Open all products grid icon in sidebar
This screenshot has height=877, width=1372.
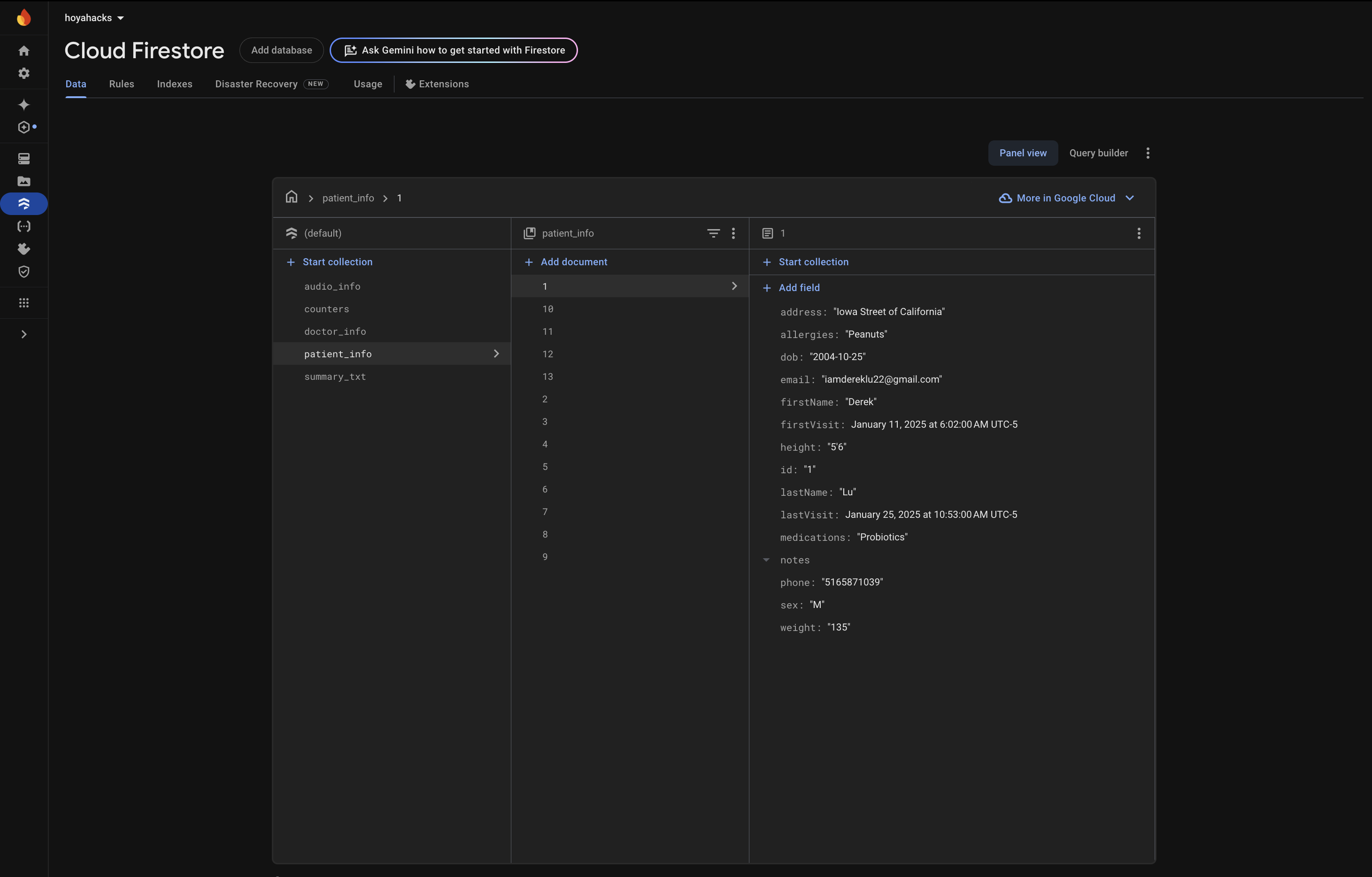23,303
